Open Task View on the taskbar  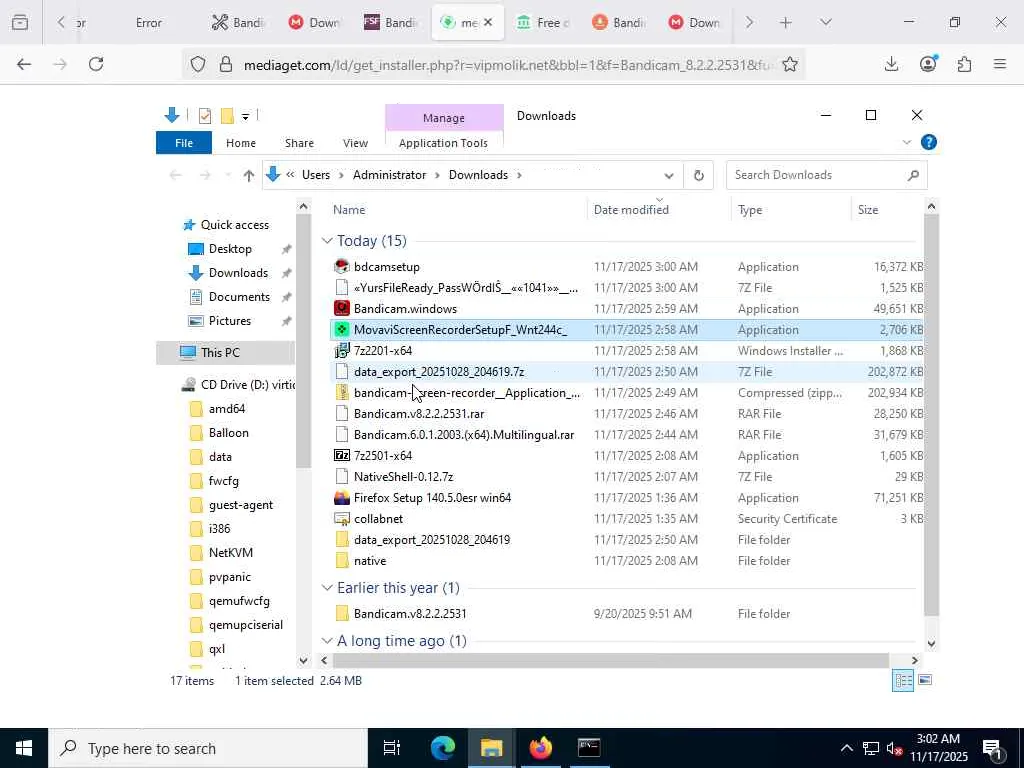[391, 748]
